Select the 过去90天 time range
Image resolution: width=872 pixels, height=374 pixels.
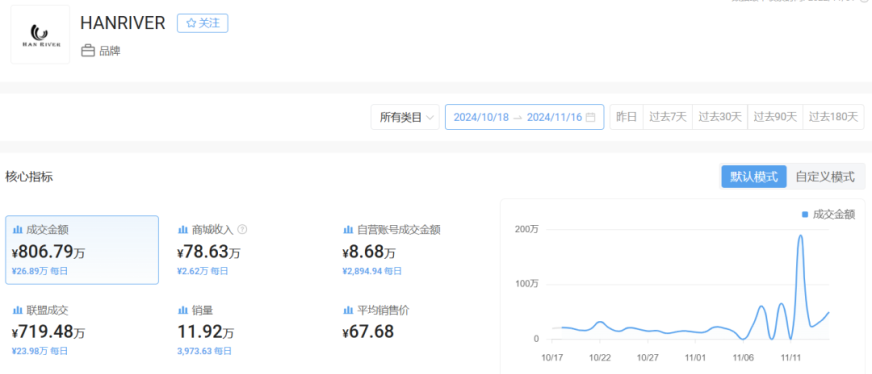click(775, 117)
